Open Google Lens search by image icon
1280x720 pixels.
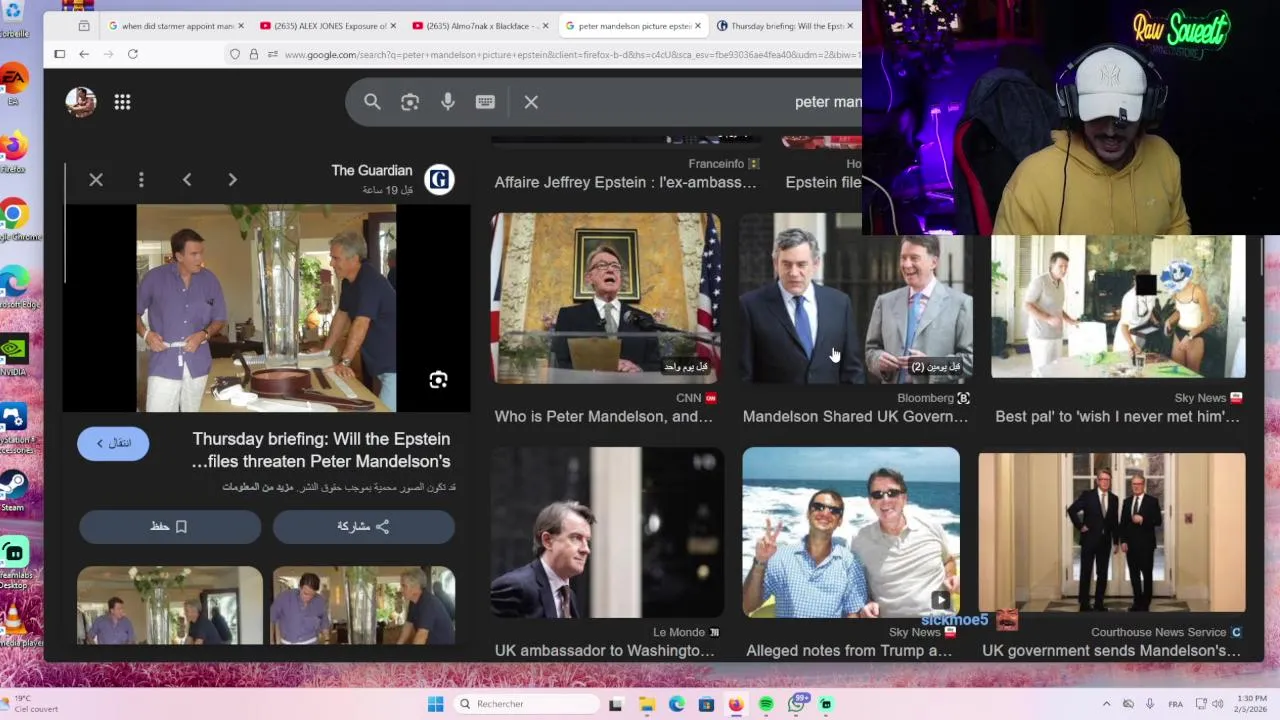coord(410,102)
